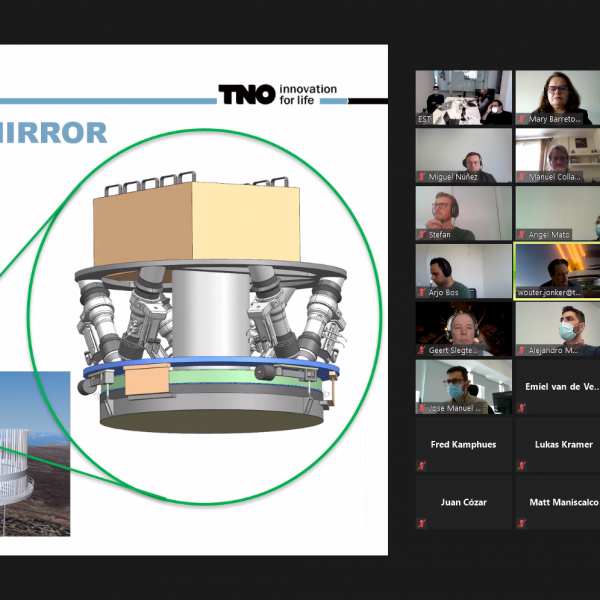This screenshot has height=600, width=600.
Task: Select Angel Mato's video tile
Action: (x=557, y=212)
